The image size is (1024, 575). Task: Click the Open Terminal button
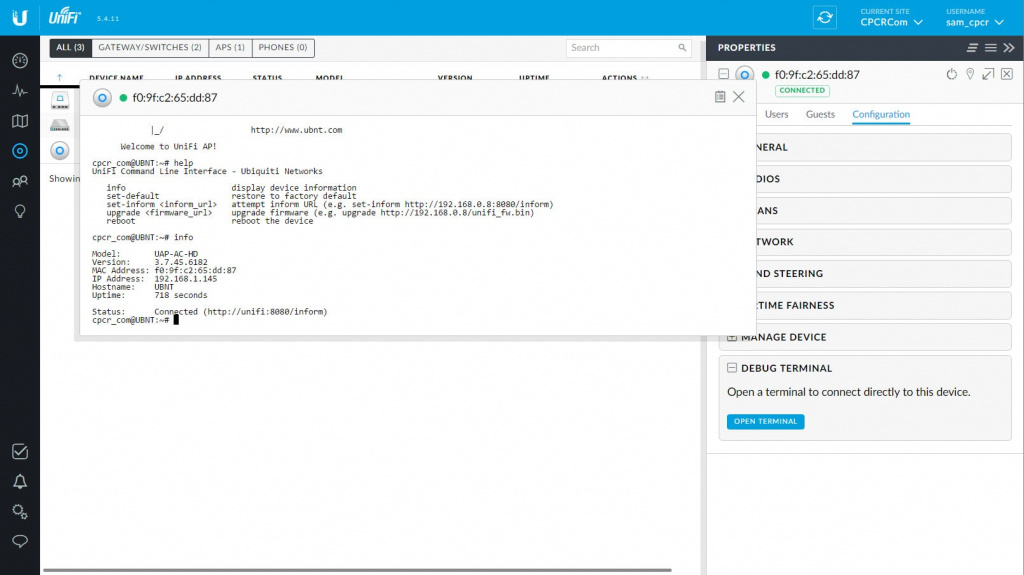(765, 422)
